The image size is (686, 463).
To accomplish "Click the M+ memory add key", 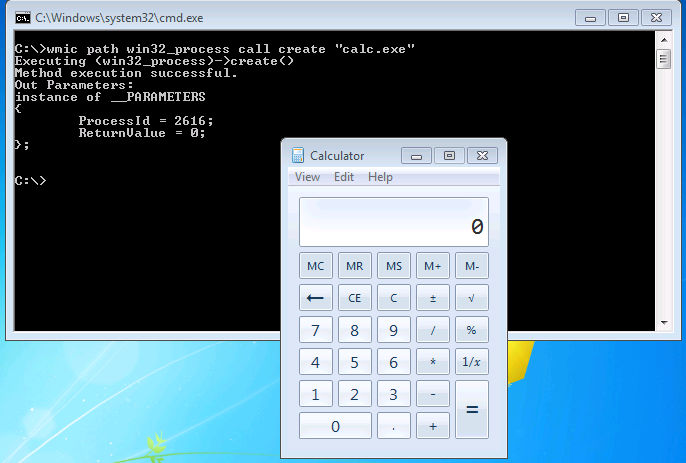I will pos(433,266).
